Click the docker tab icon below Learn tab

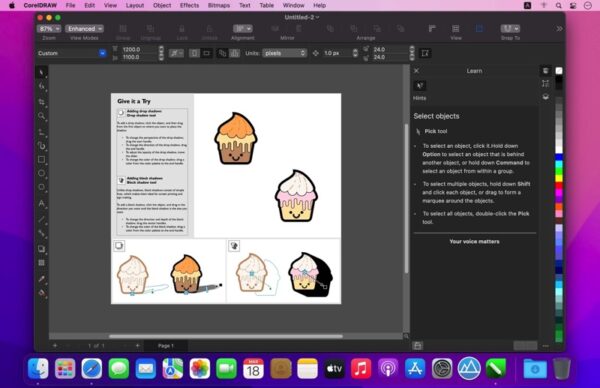[x=546, y=84]
